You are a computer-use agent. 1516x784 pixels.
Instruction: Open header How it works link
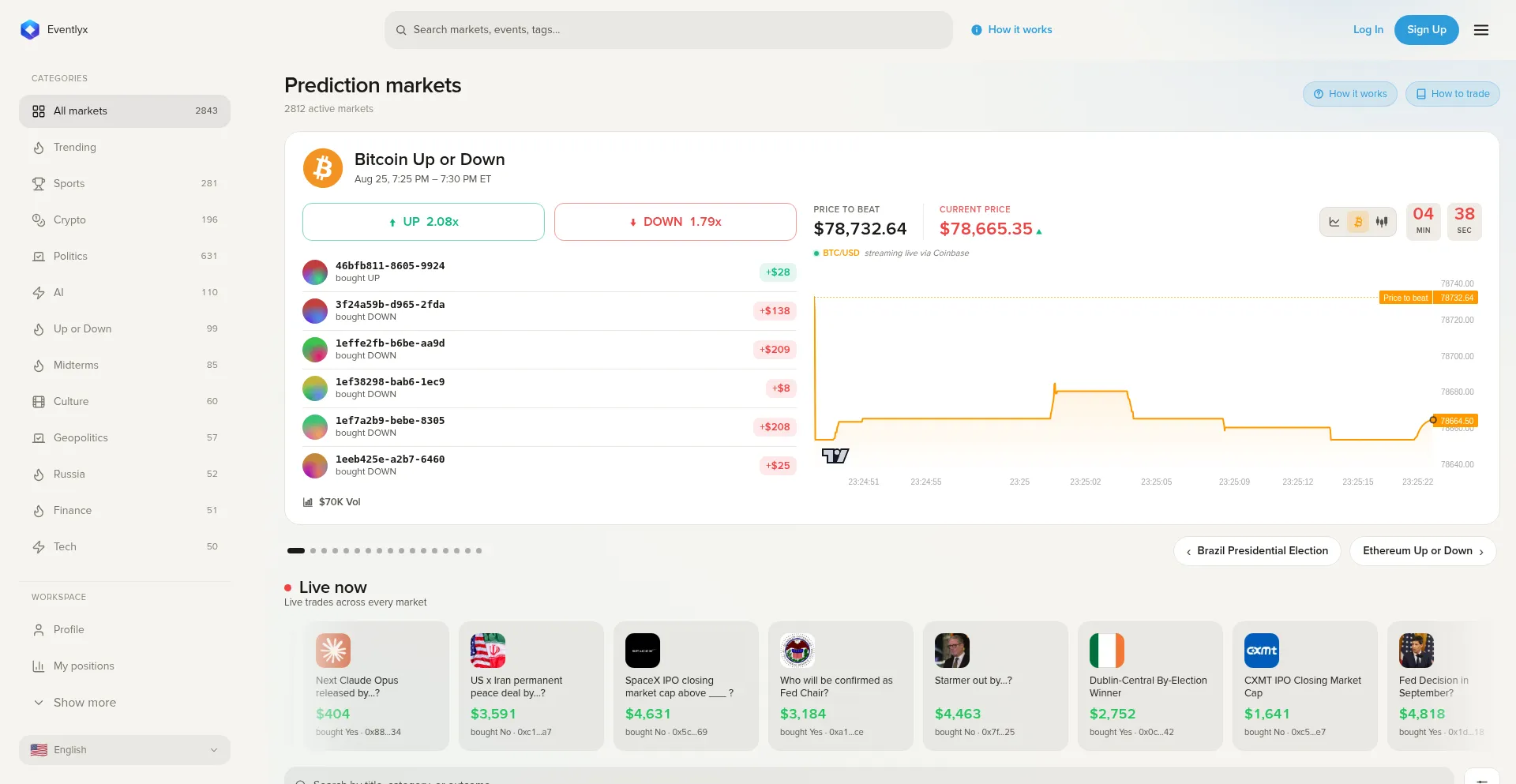click(1011, 30)
